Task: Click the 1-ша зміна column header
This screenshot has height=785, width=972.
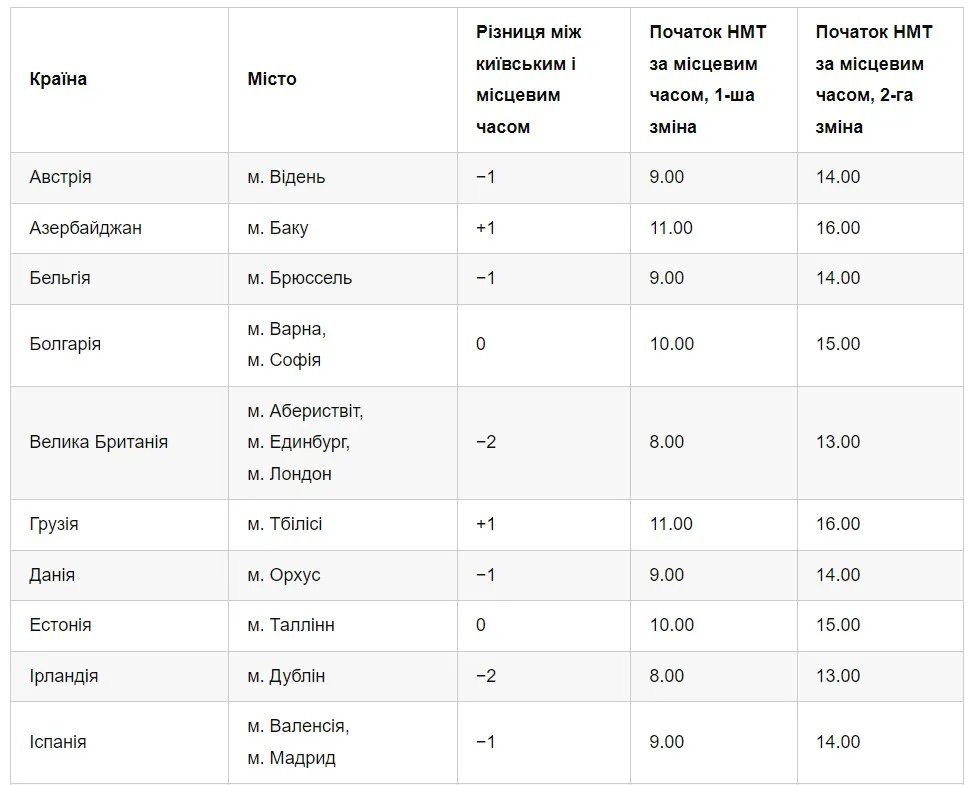Action: [707, 80]
